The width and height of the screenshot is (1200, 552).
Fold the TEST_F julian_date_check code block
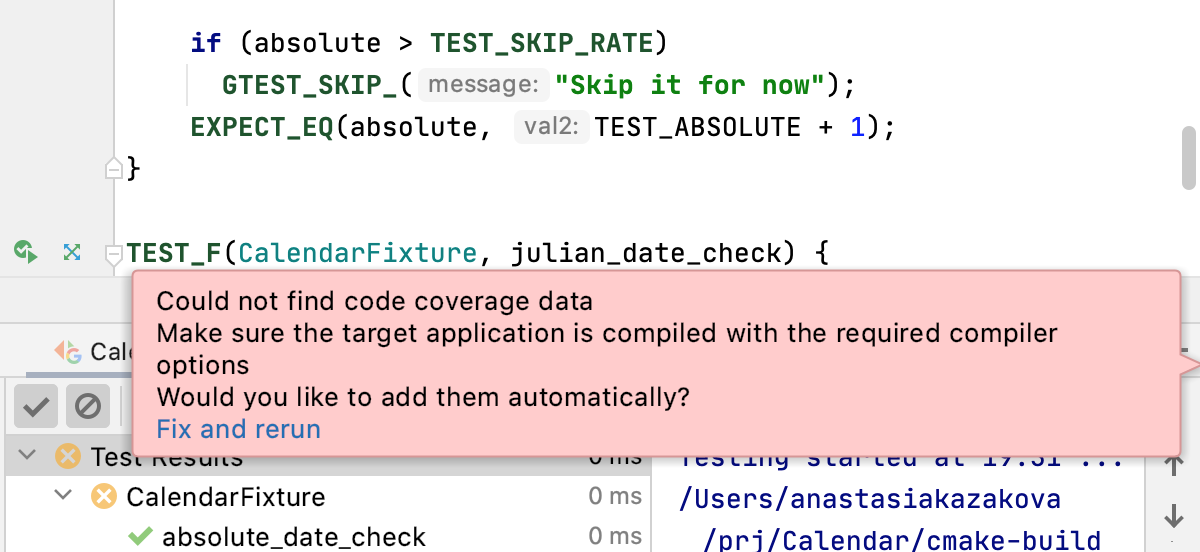click(x=113, y=254)
